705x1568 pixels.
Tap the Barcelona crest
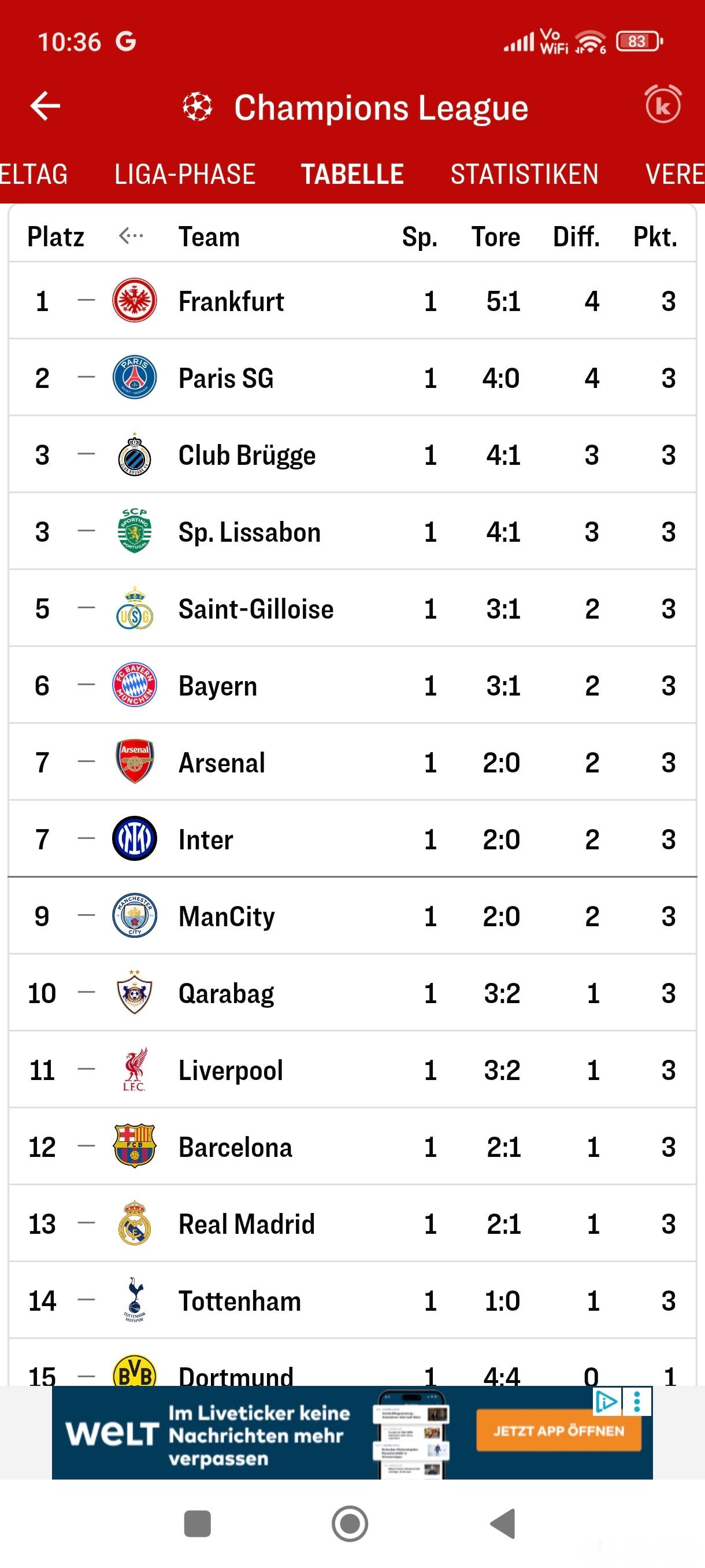(135, 1146)
